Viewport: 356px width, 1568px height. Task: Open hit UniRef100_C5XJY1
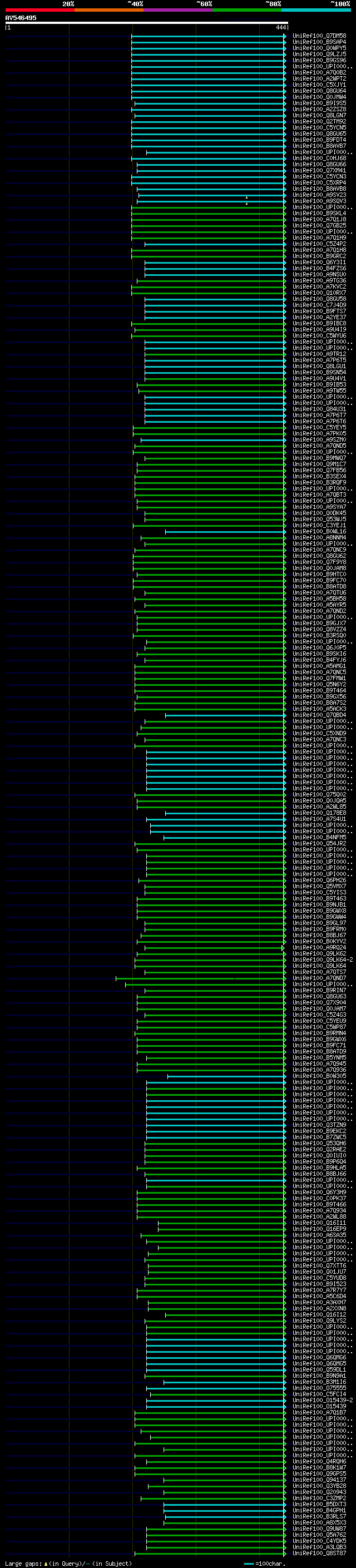click(x=319, y=85)
